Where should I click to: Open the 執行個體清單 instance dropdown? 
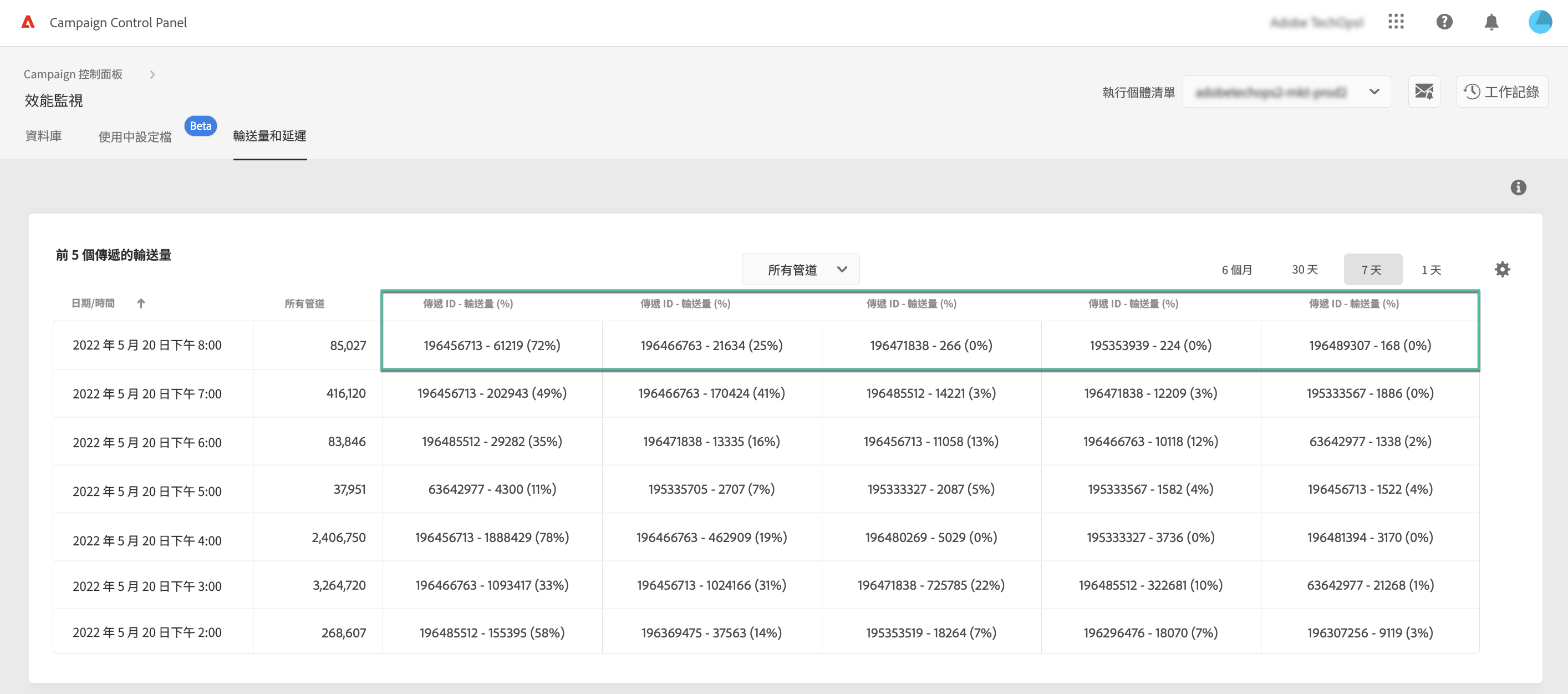[x=1286, y=92]
